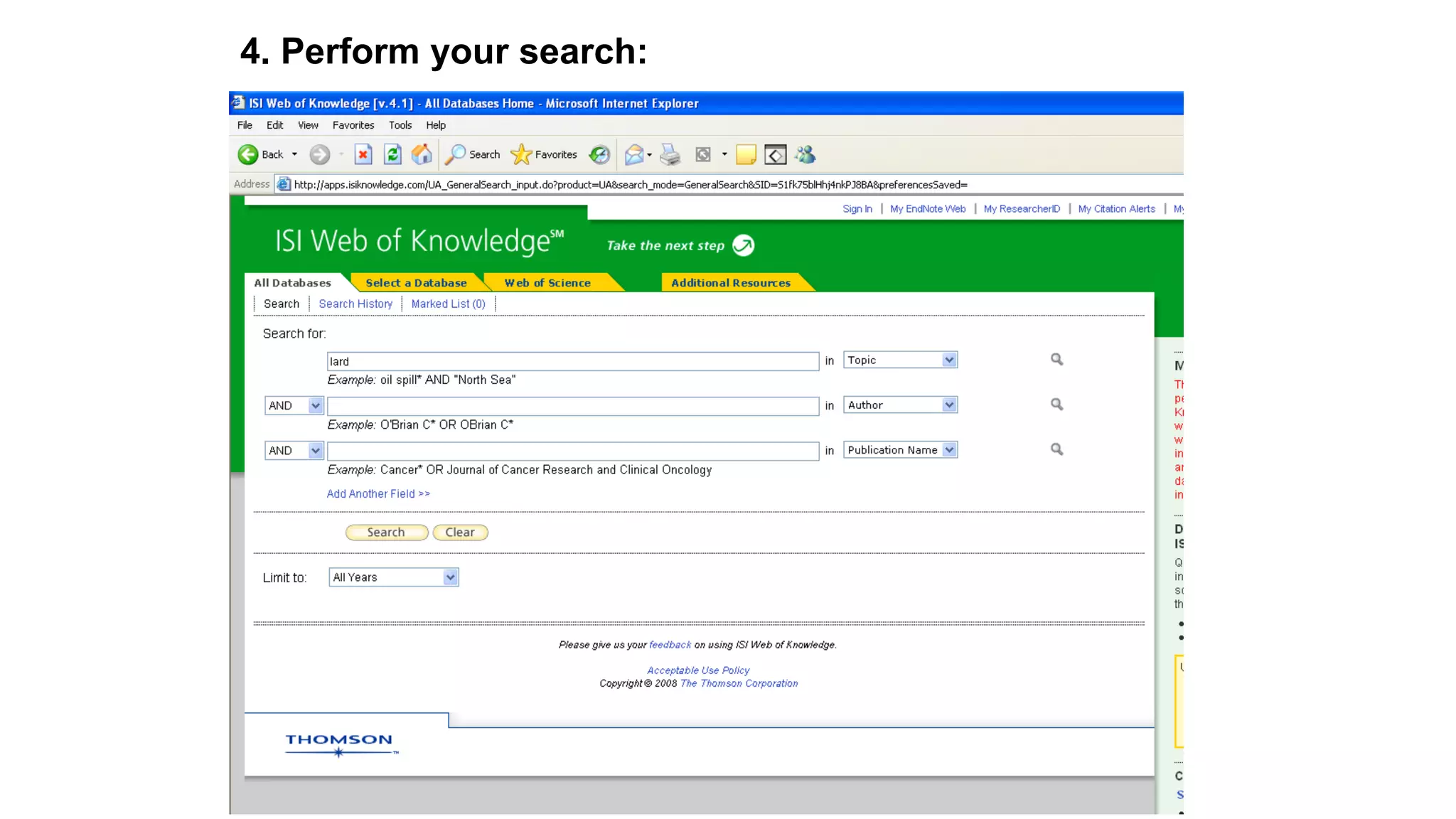Click the History clock icon
The image size is (1456, 819).
tap(600, 154)
